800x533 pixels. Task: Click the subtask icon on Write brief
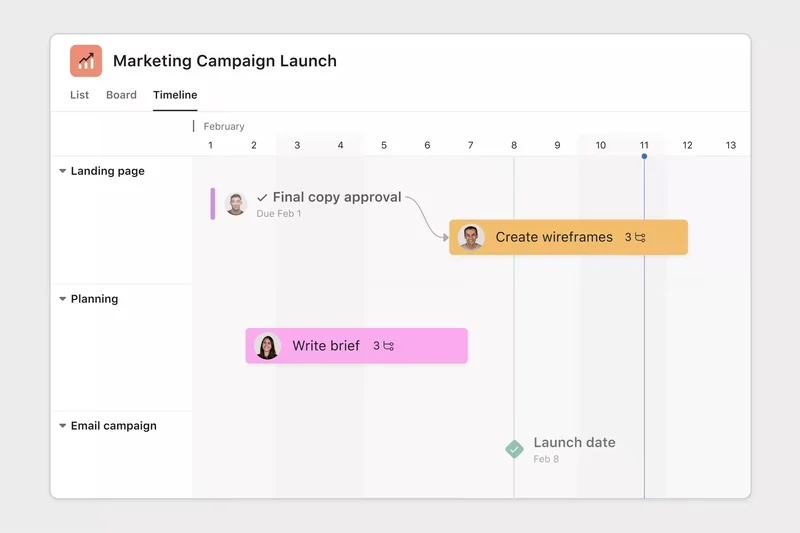pos(388,346)
